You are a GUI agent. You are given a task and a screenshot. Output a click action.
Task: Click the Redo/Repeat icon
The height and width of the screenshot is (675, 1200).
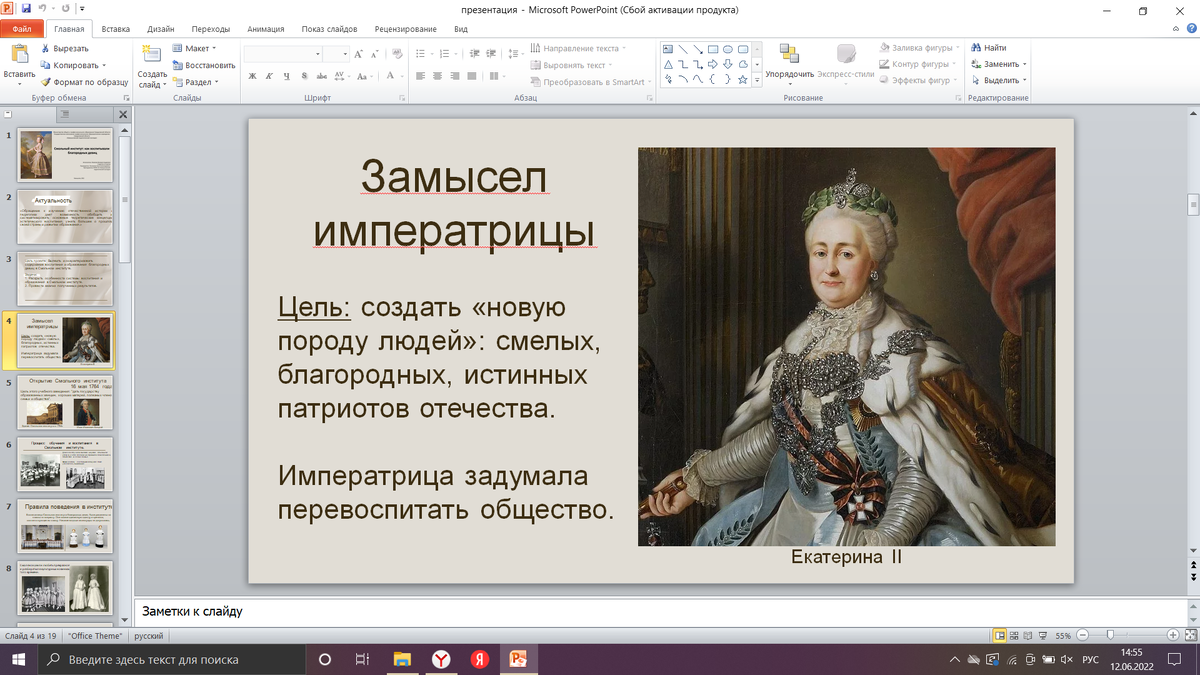click(x=67, y=9)
